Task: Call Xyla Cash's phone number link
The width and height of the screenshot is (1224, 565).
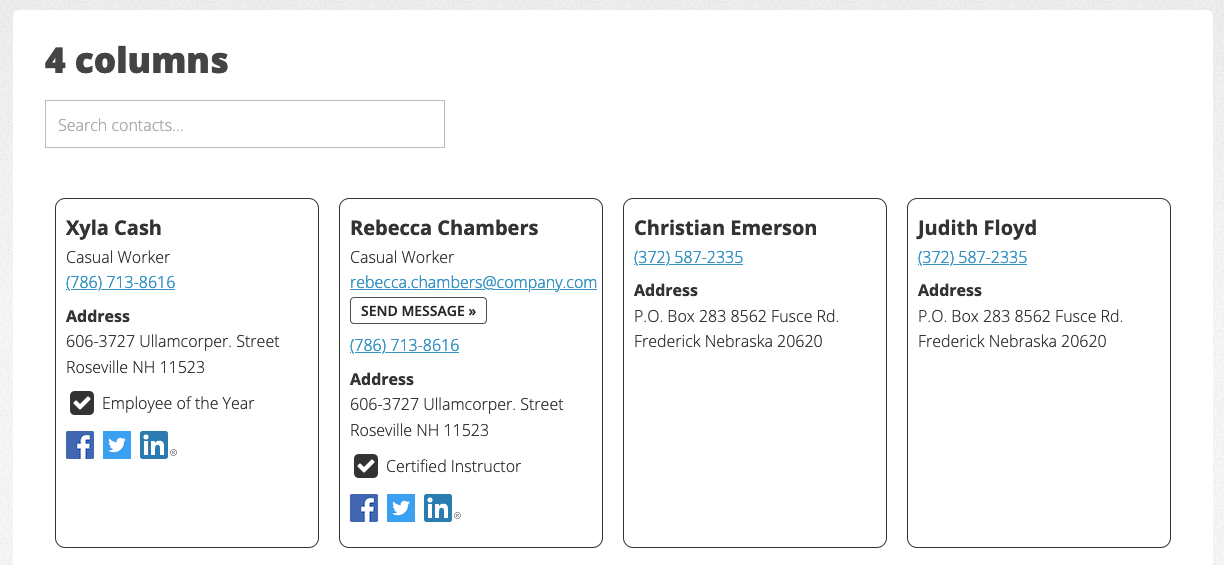Action: tap(120, 283)
